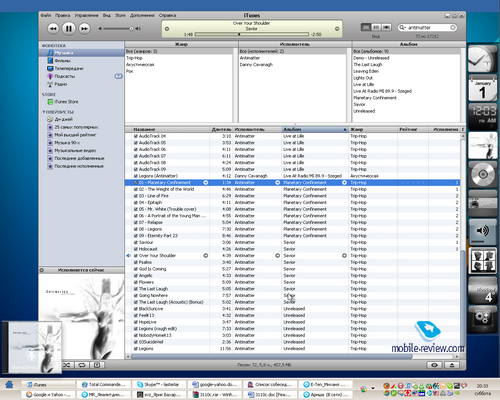Uncheck the AudioTrack 04 checkbox
Viewport: 500px width, 400px height.
pyautogui.click(x=136, y=136)
